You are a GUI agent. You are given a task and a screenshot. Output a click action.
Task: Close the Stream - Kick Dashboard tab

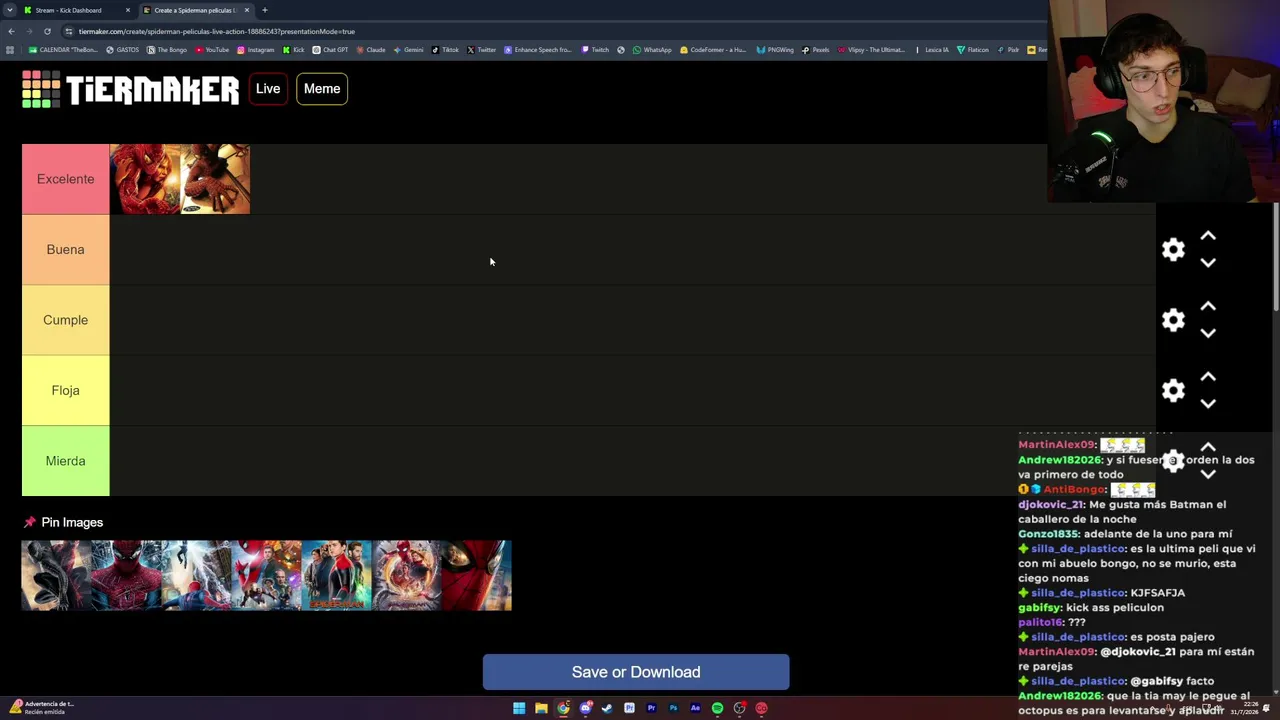coord(128,10)
